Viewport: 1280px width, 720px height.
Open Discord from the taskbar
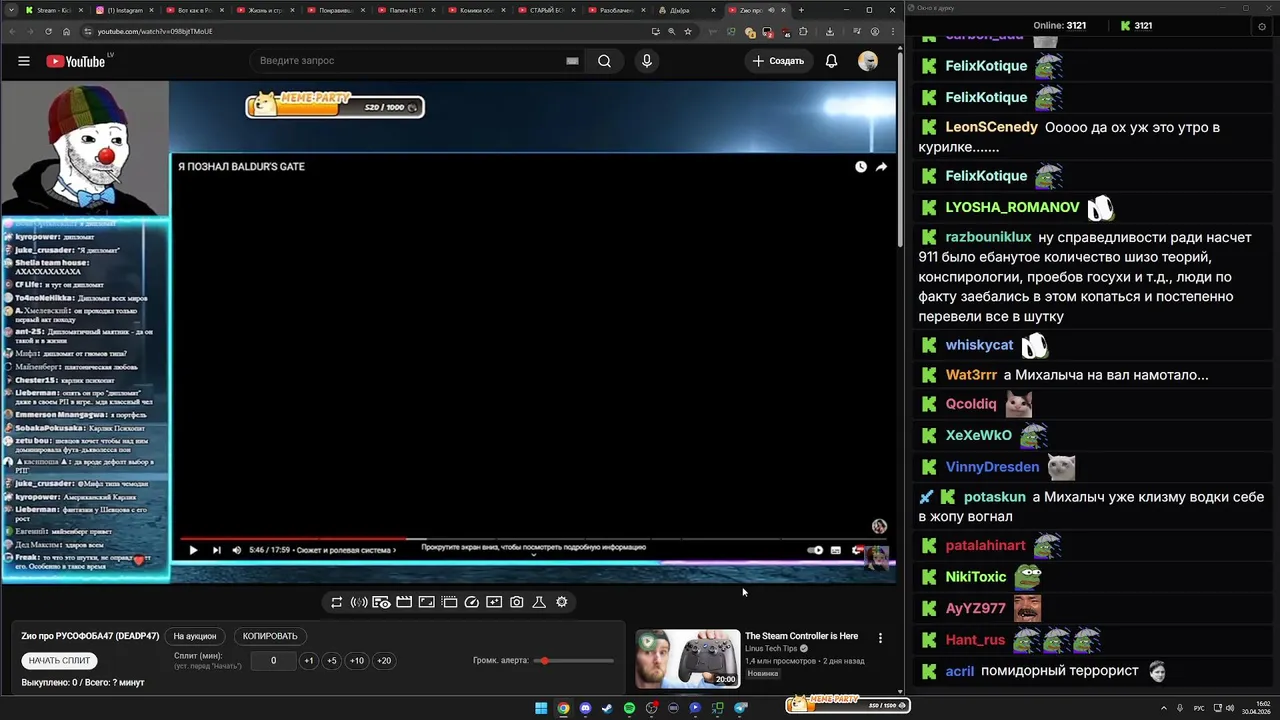585,708
